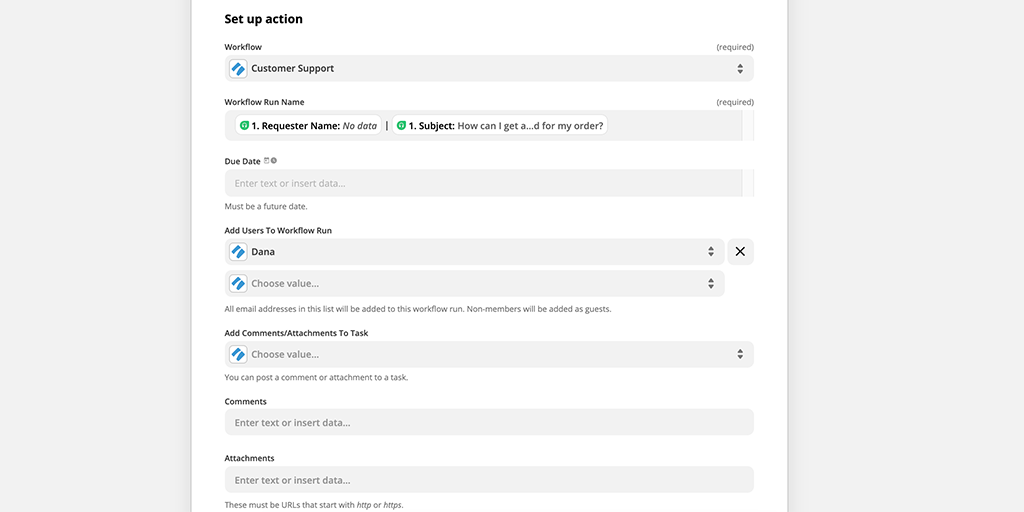Select the Customer Support workflow value

click(293, 69)
